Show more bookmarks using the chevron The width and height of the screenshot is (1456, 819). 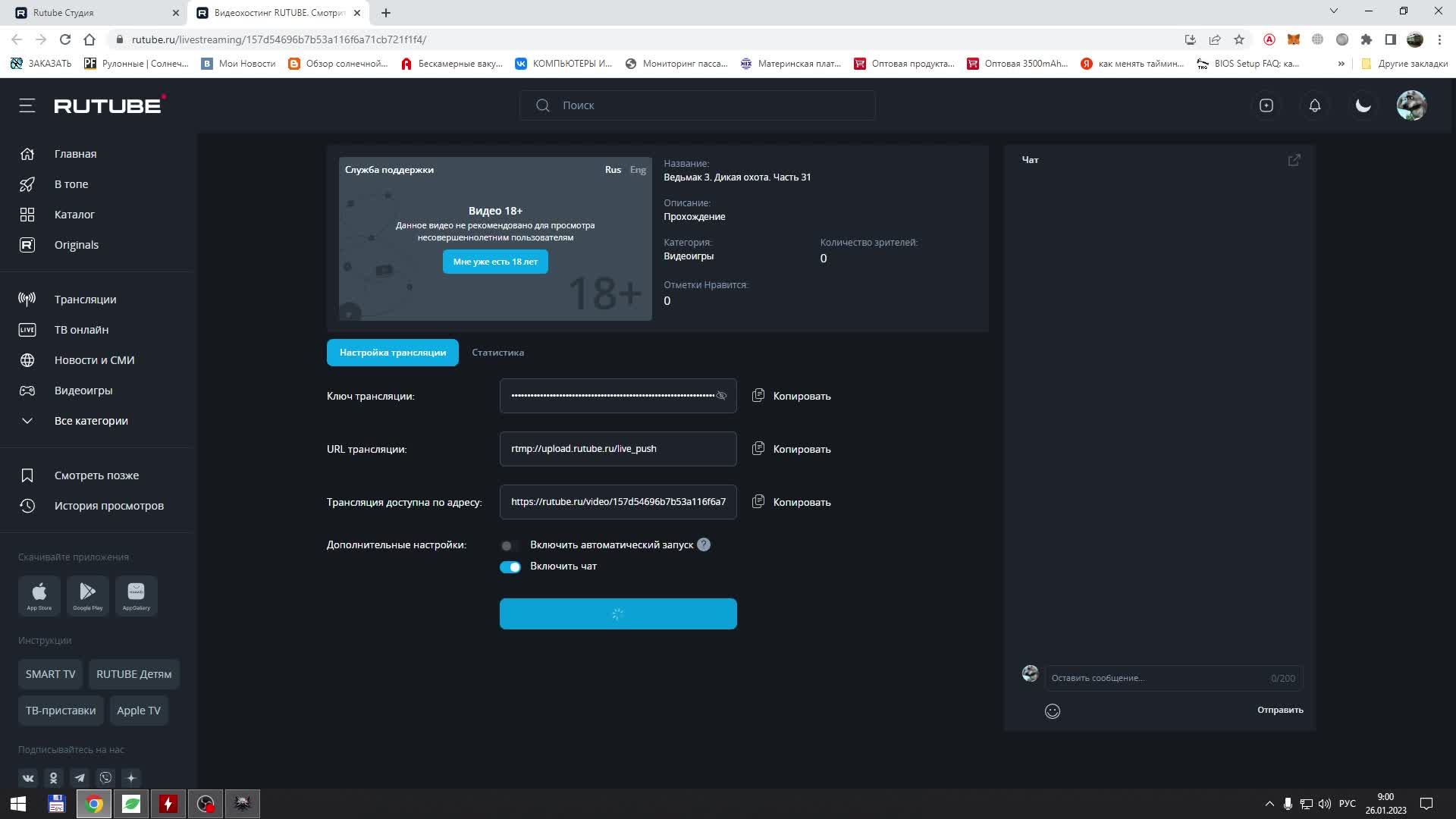point(1341,64)
